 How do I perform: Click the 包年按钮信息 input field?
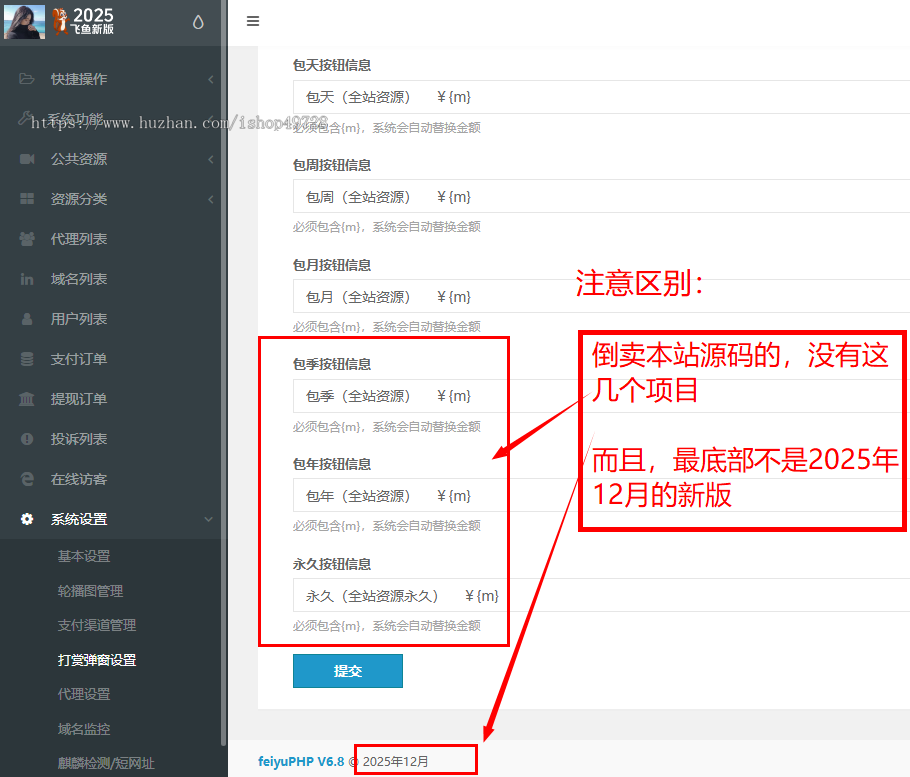pyautogui.click(x=601, y=496)
